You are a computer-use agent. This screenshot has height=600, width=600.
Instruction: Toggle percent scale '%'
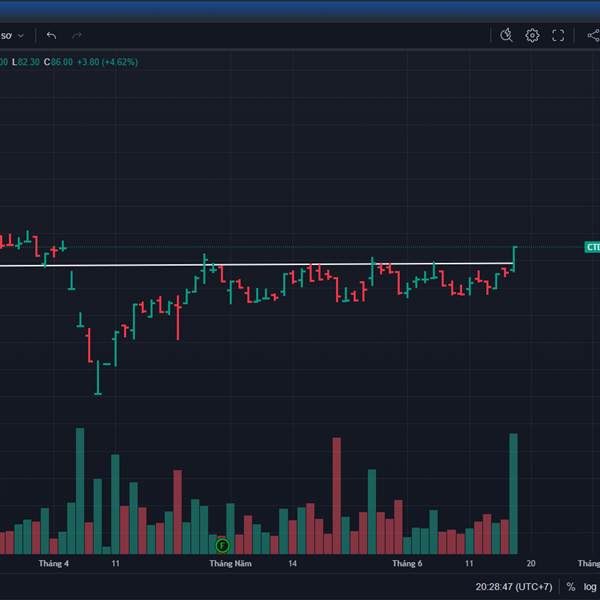pyautogui.click(x=571, y=587)
